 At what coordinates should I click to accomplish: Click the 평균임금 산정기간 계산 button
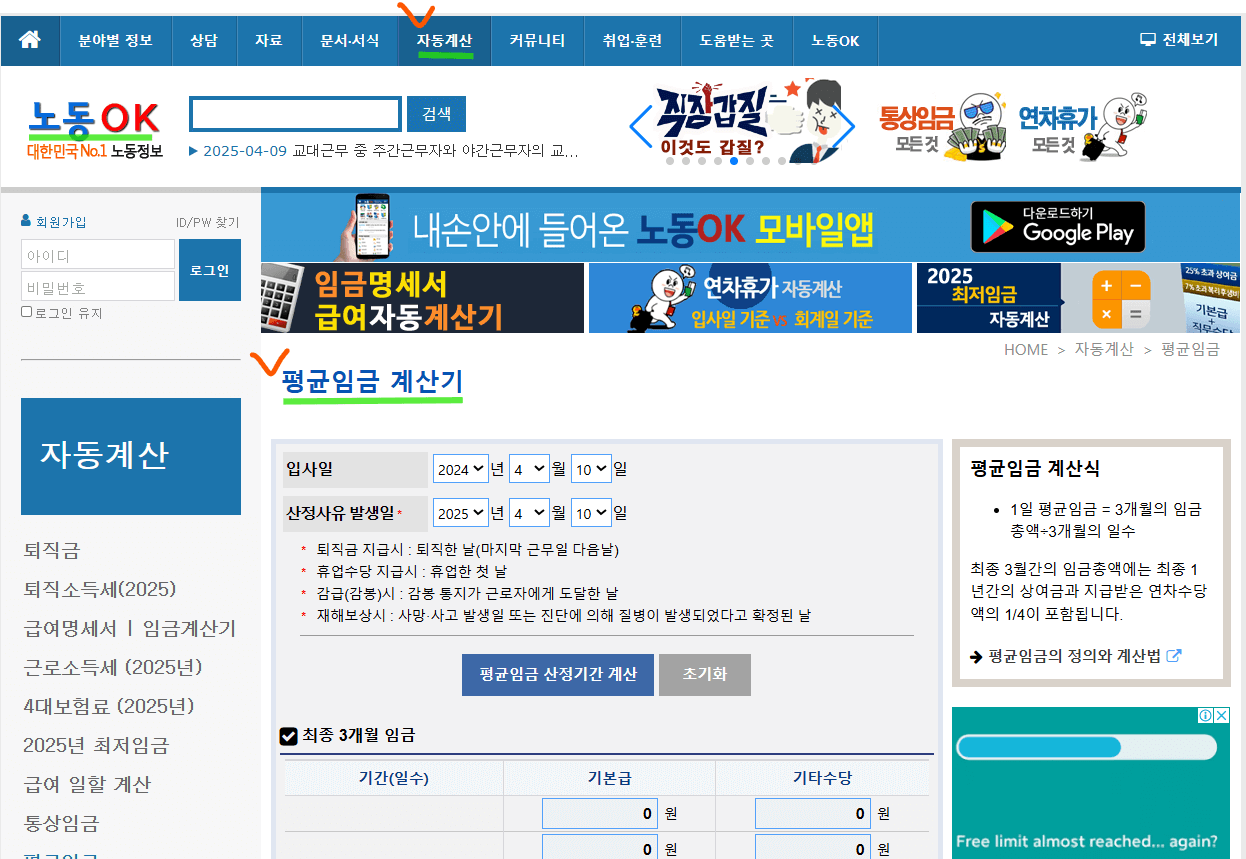[x=557, y=674]
